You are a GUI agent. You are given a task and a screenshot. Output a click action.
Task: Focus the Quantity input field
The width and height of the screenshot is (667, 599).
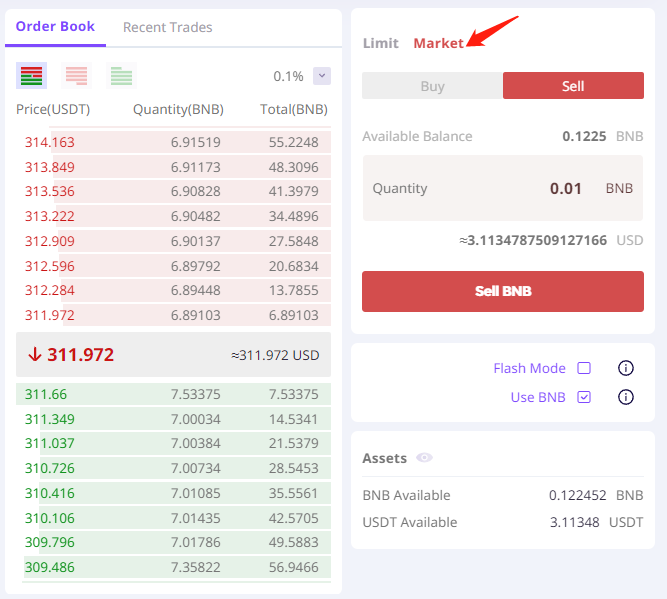503,188
